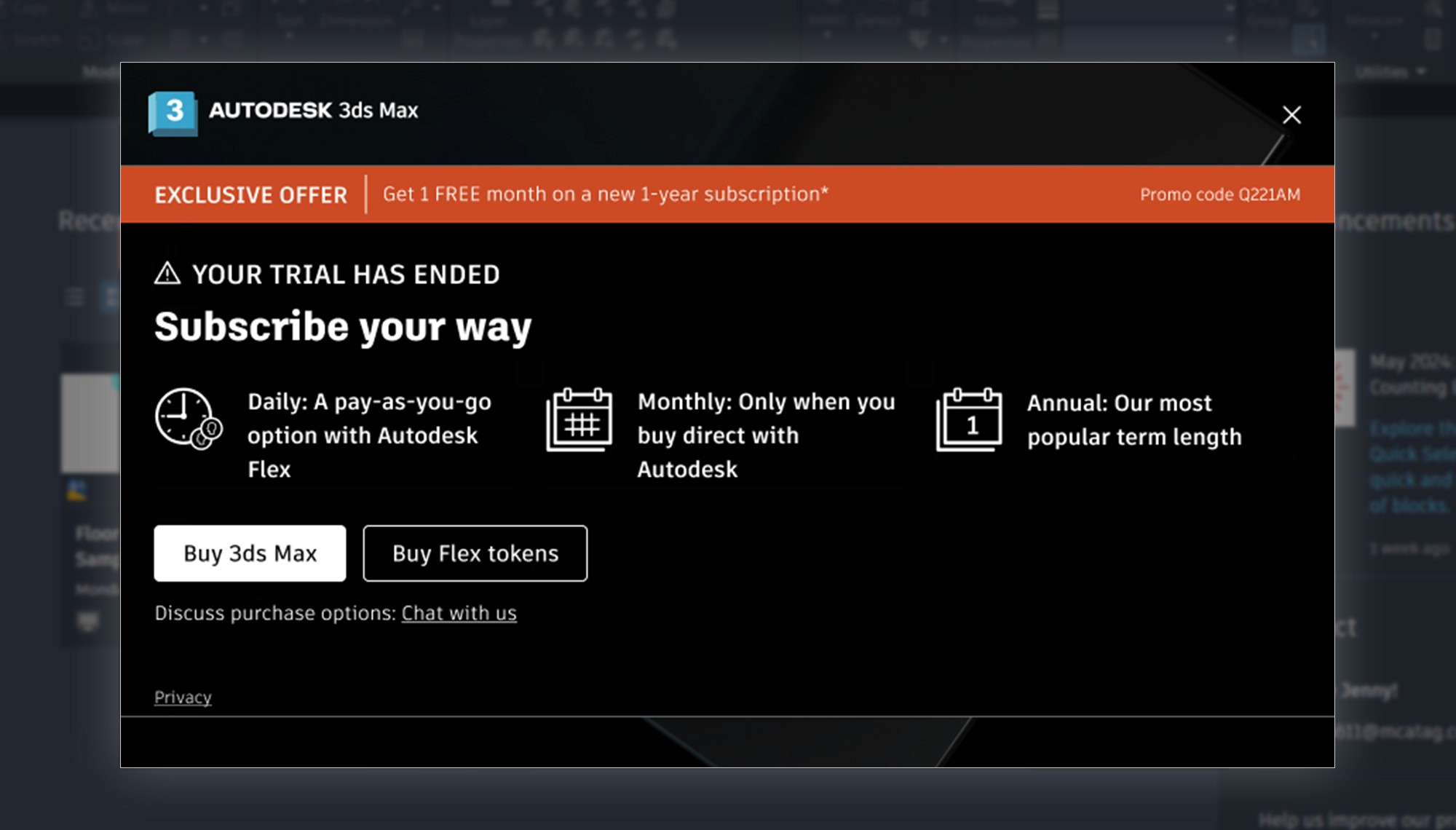Screen dimensions: 1456x830
Task: Click the Buy 3ds Max button
Action: (250, 553)
